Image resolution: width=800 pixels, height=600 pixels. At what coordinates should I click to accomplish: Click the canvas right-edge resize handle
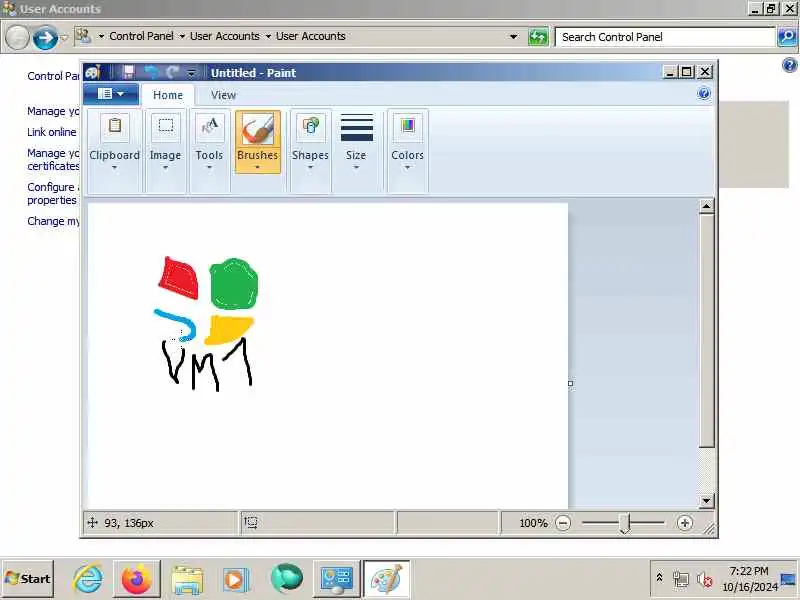tap(570, 383)
